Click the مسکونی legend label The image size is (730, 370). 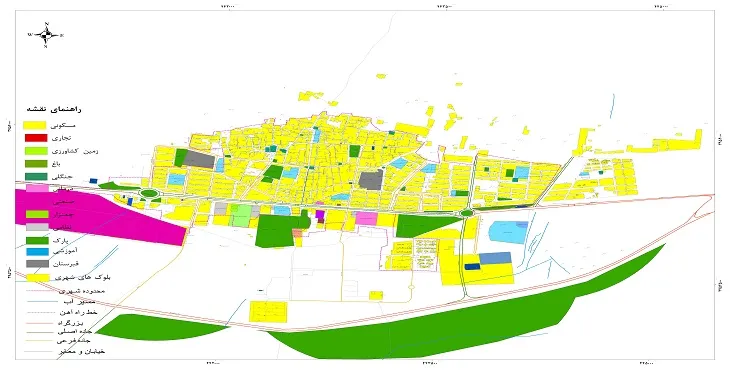click(64, 125)
